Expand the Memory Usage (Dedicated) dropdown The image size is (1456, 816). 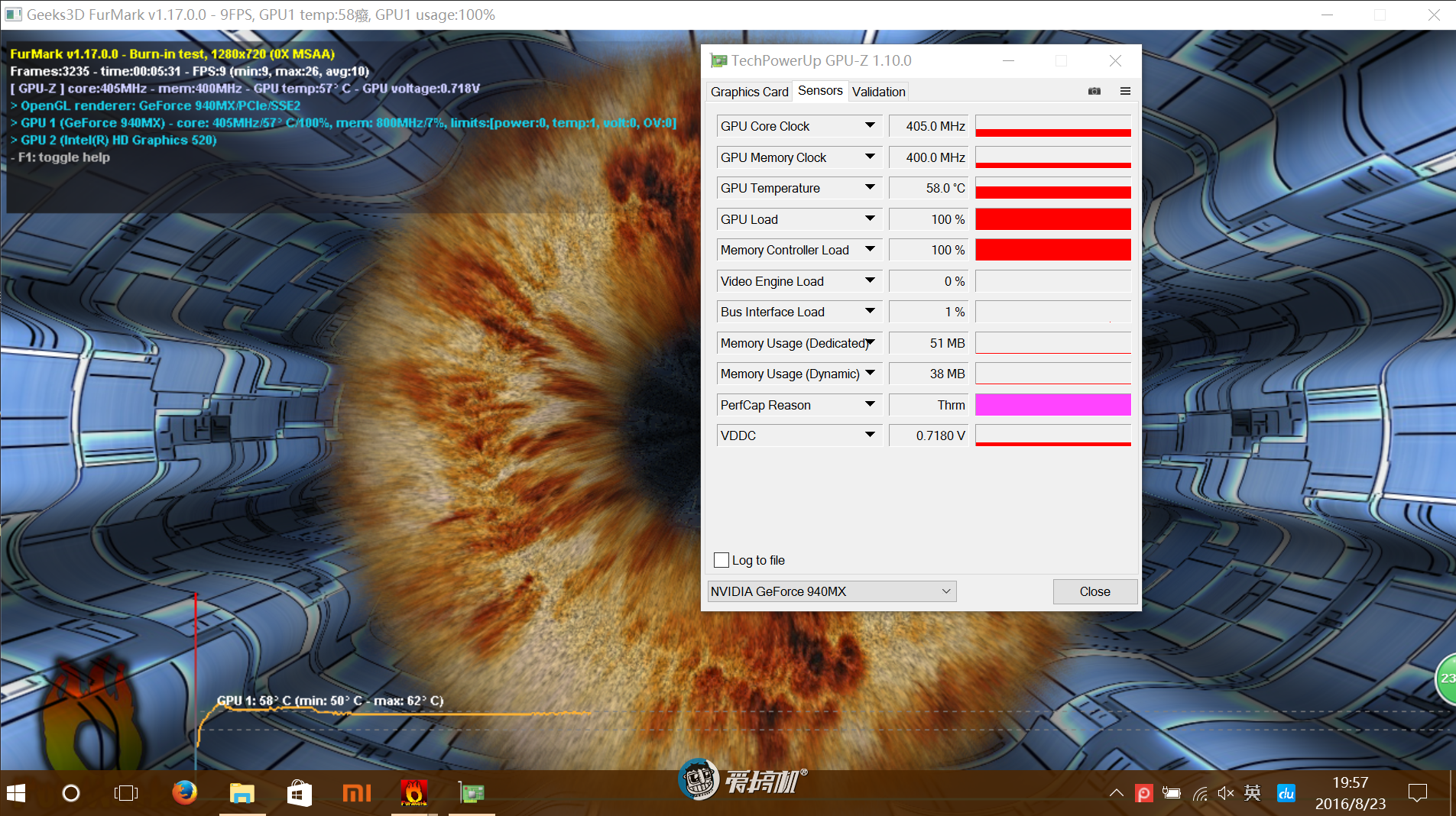870,343
